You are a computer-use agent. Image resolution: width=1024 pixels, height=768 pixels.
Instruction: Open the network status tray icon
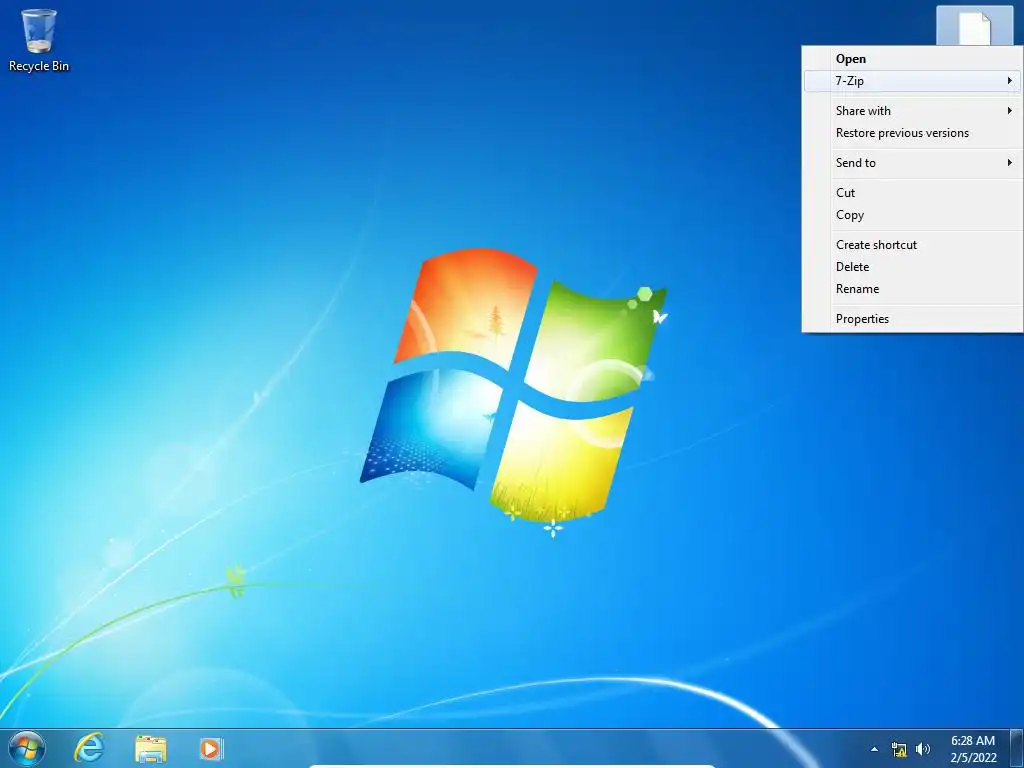click(899, 749)
